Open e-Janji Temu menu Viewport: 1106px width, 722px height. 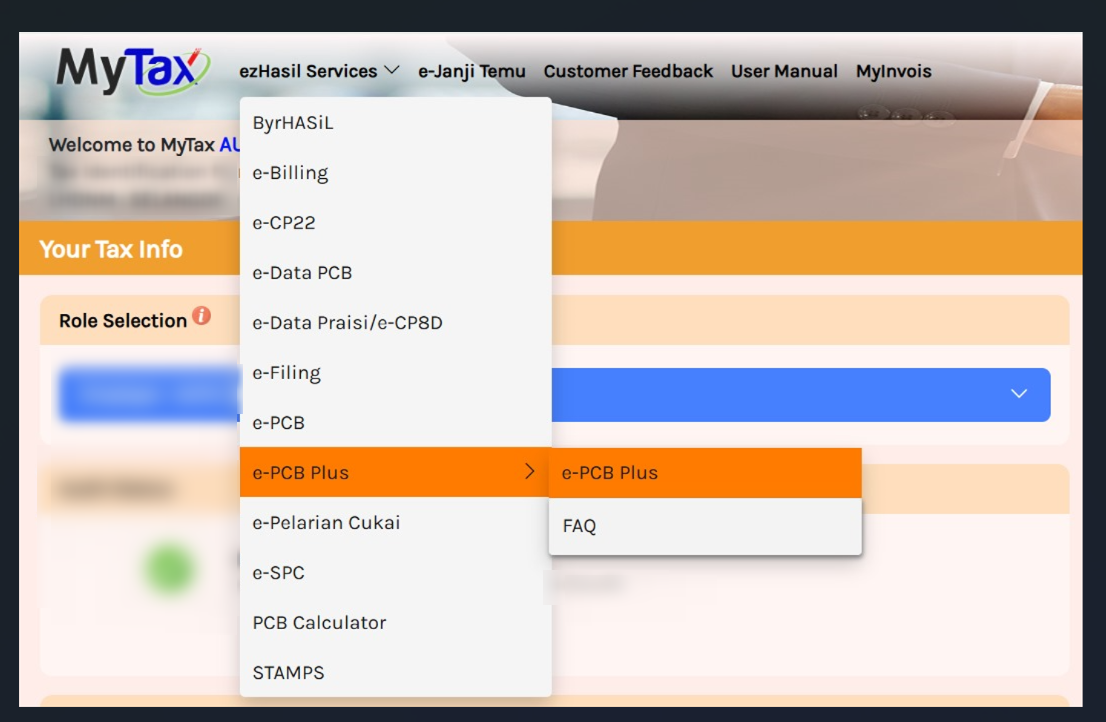point(472,71)
